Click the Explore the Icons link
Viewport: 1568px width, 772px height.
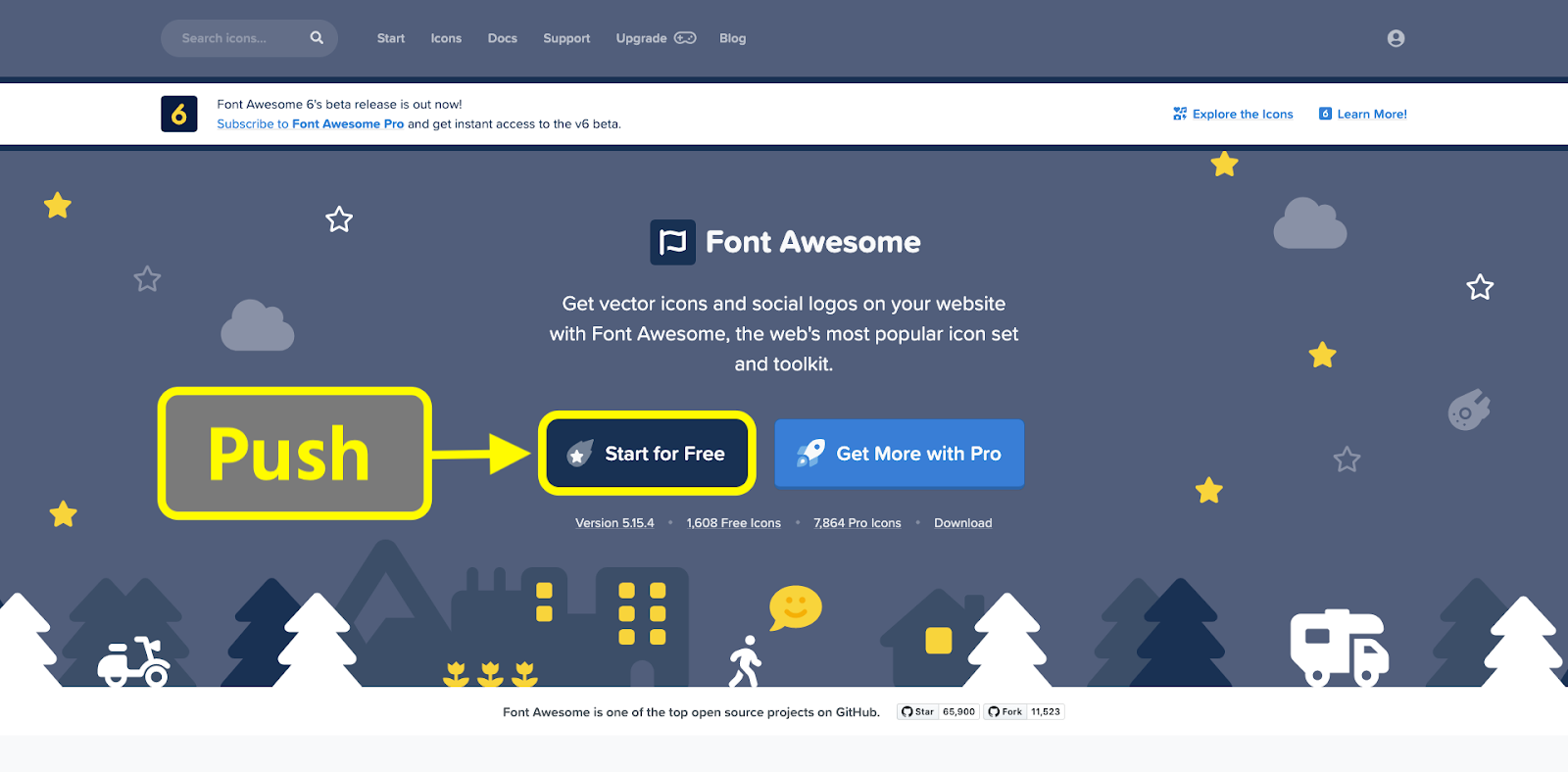[1243, 115]
